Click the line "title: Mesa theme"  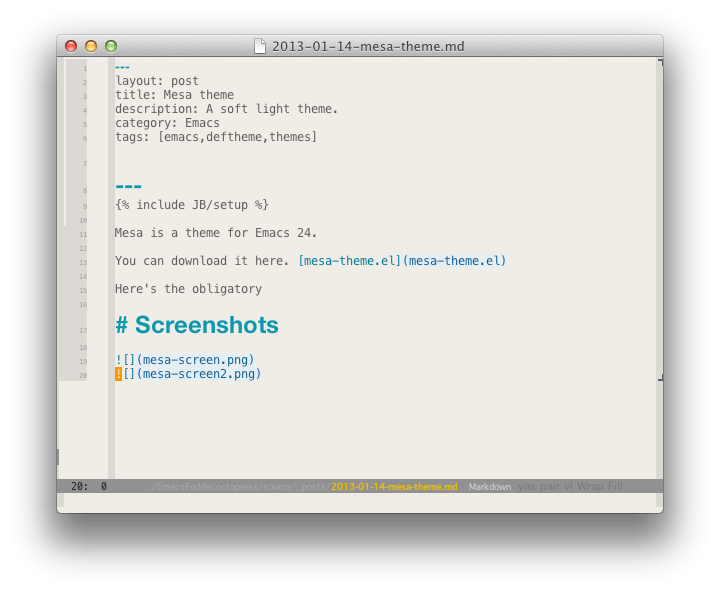point(174,95)
